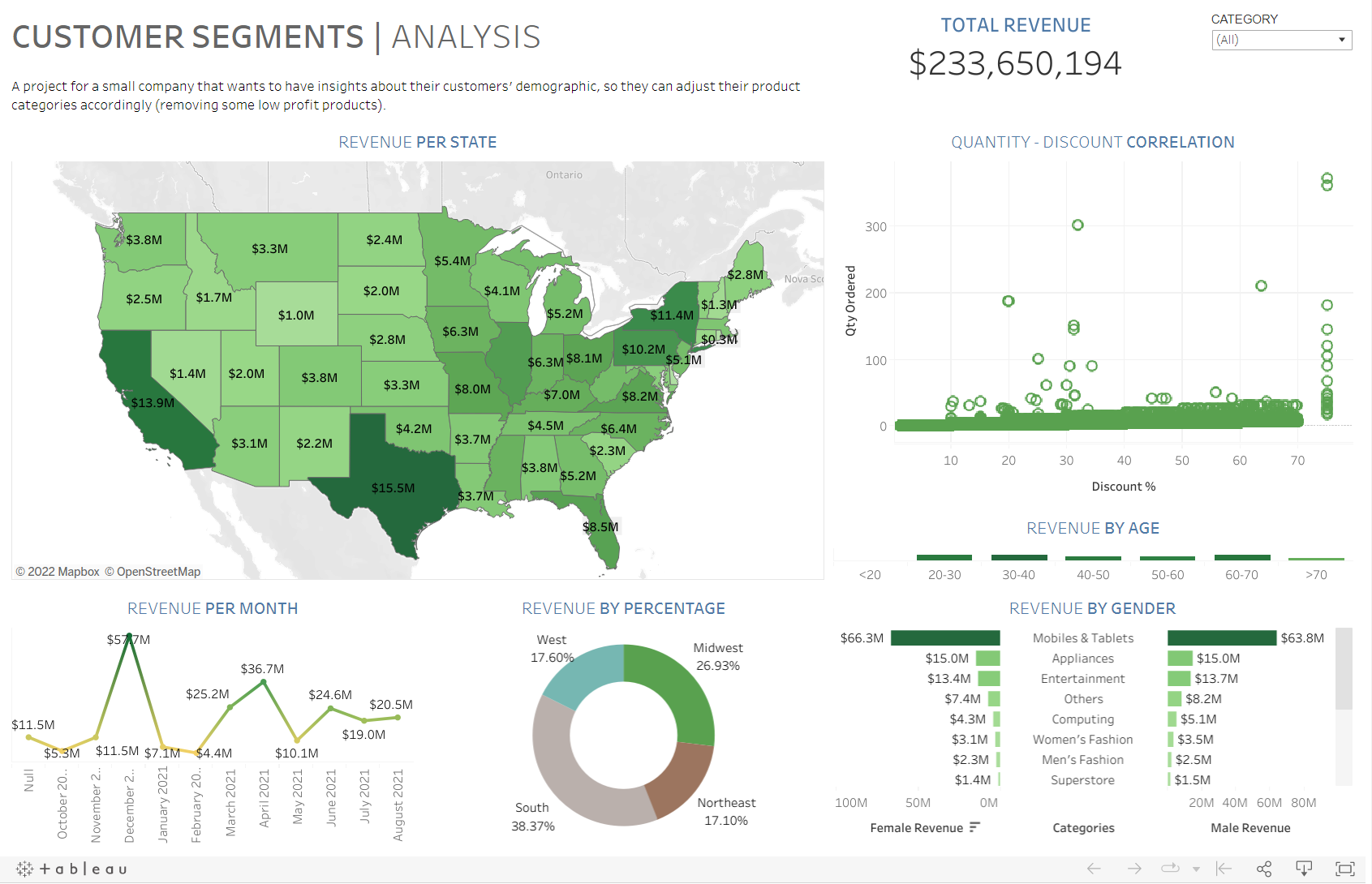Click the Replay animation icon
This screenshot has height=884, width=1372.
pos(1169,869)
